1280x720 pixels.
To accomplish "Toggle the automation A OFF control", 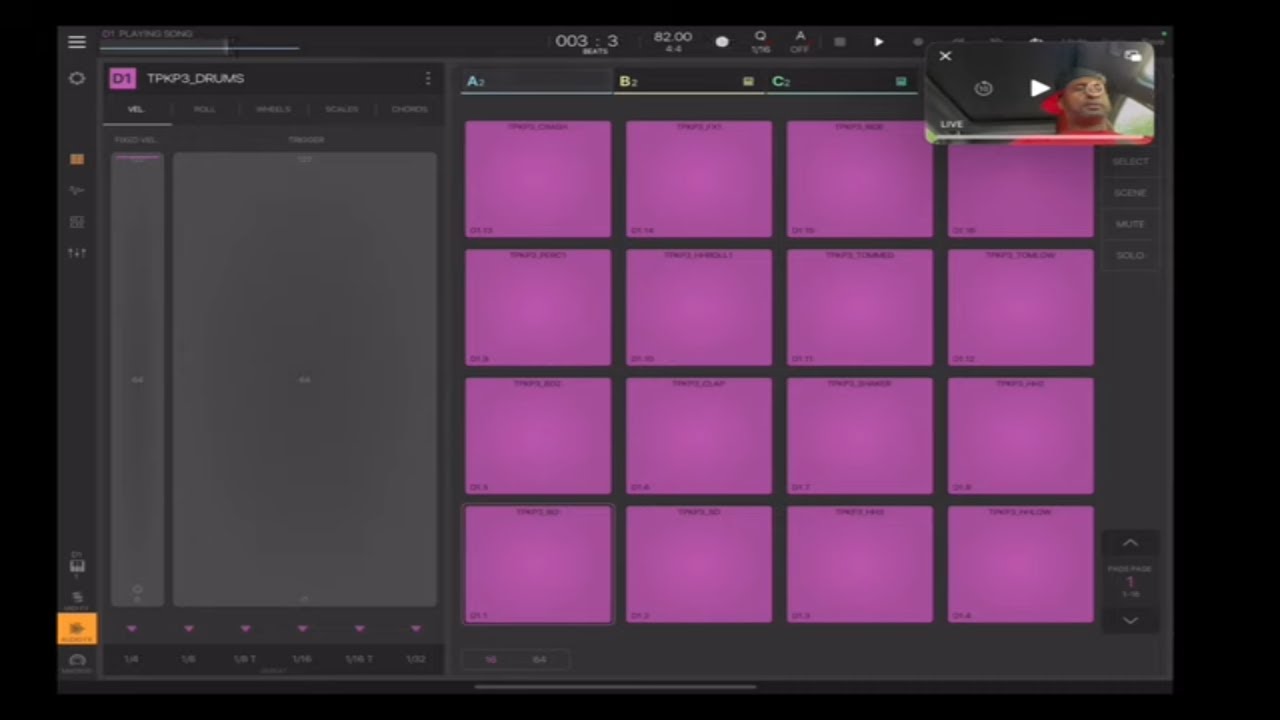I will click(x=800, y=41).
